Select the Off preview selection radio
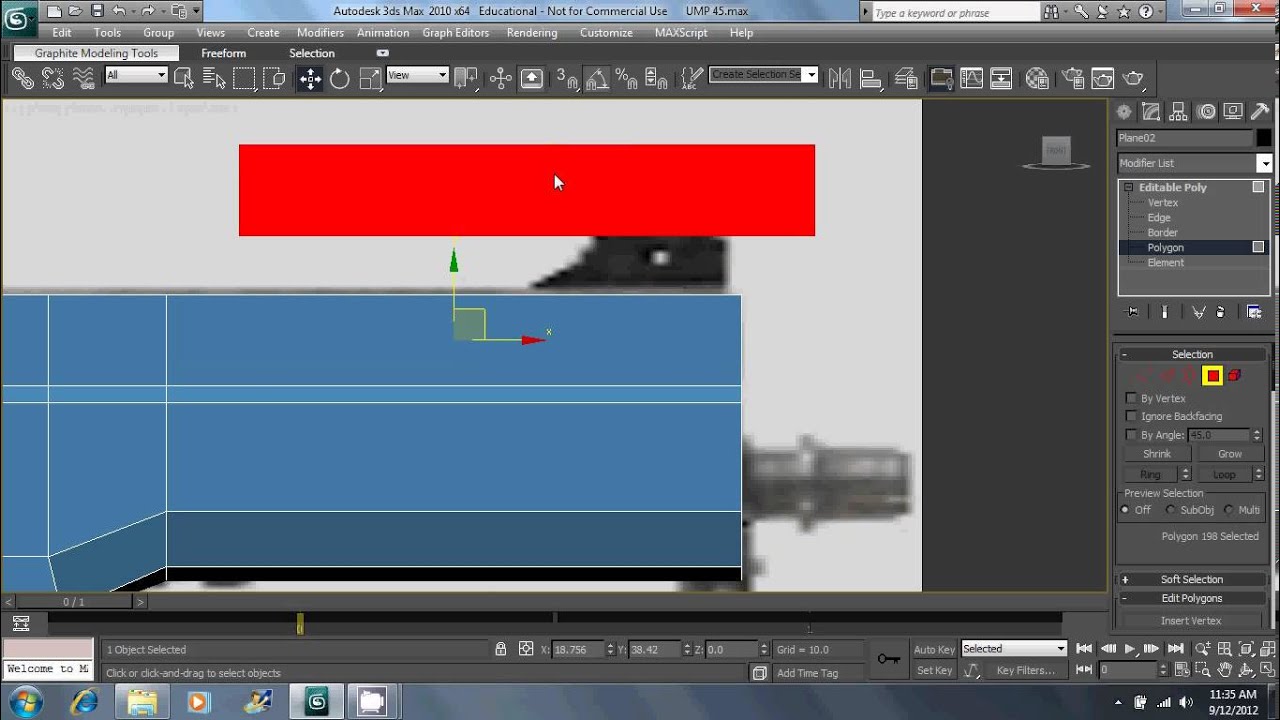Image resolution: width=1280 pixels, height=720 pixels. [x=1125, y=510]
